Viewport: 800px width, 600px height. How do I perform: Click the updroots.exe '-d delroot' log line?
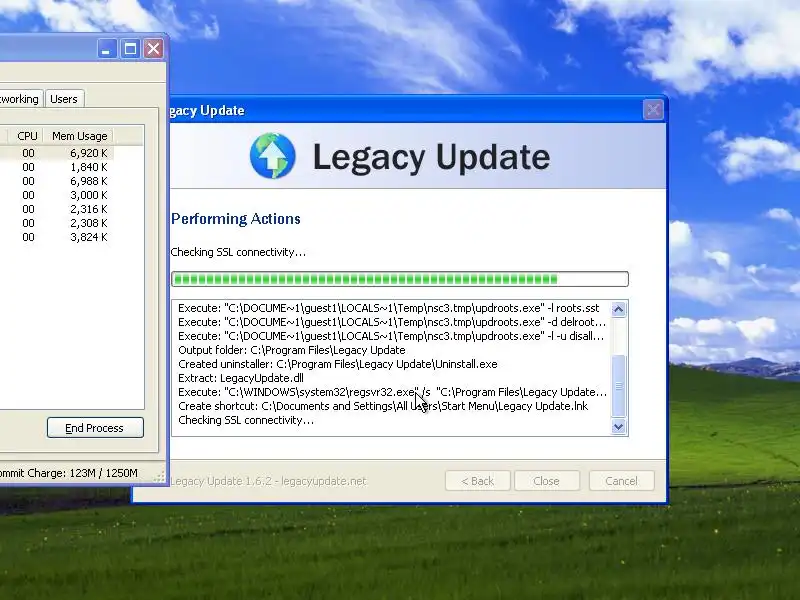(x=392, y=322)
